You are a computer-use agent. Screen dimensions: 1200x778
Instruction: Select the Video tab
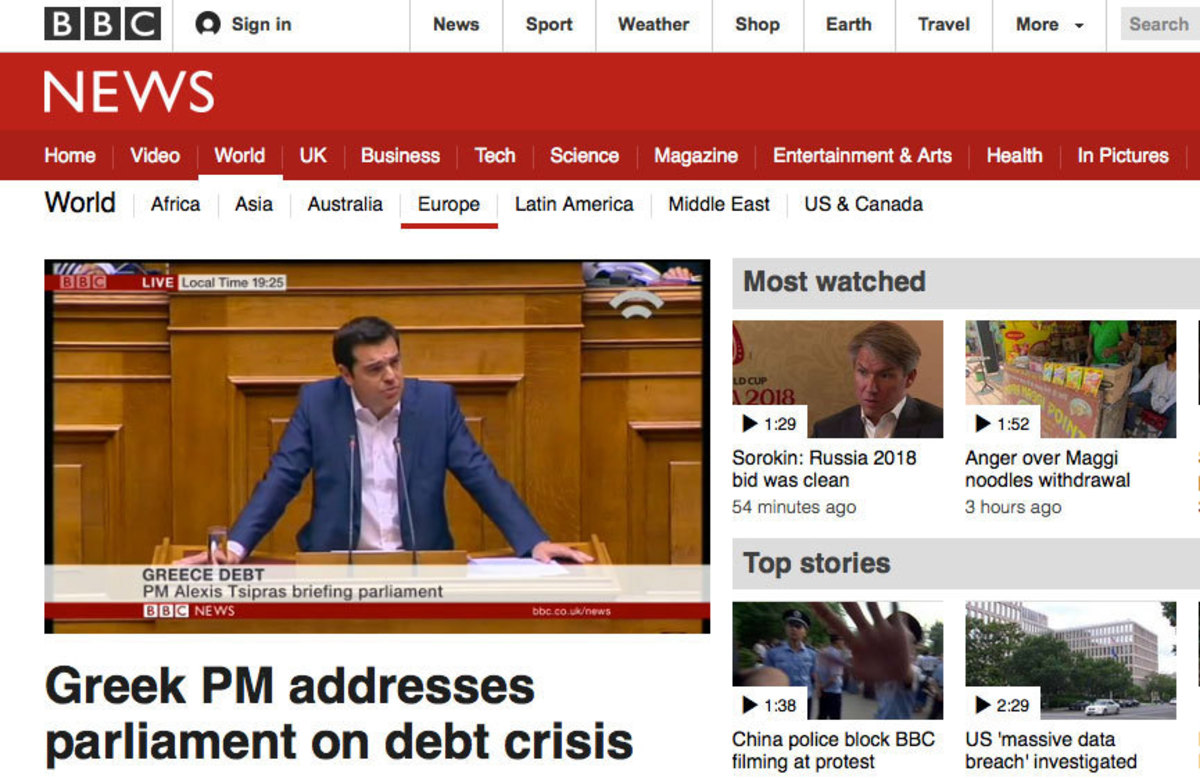(x=155, y=156)
